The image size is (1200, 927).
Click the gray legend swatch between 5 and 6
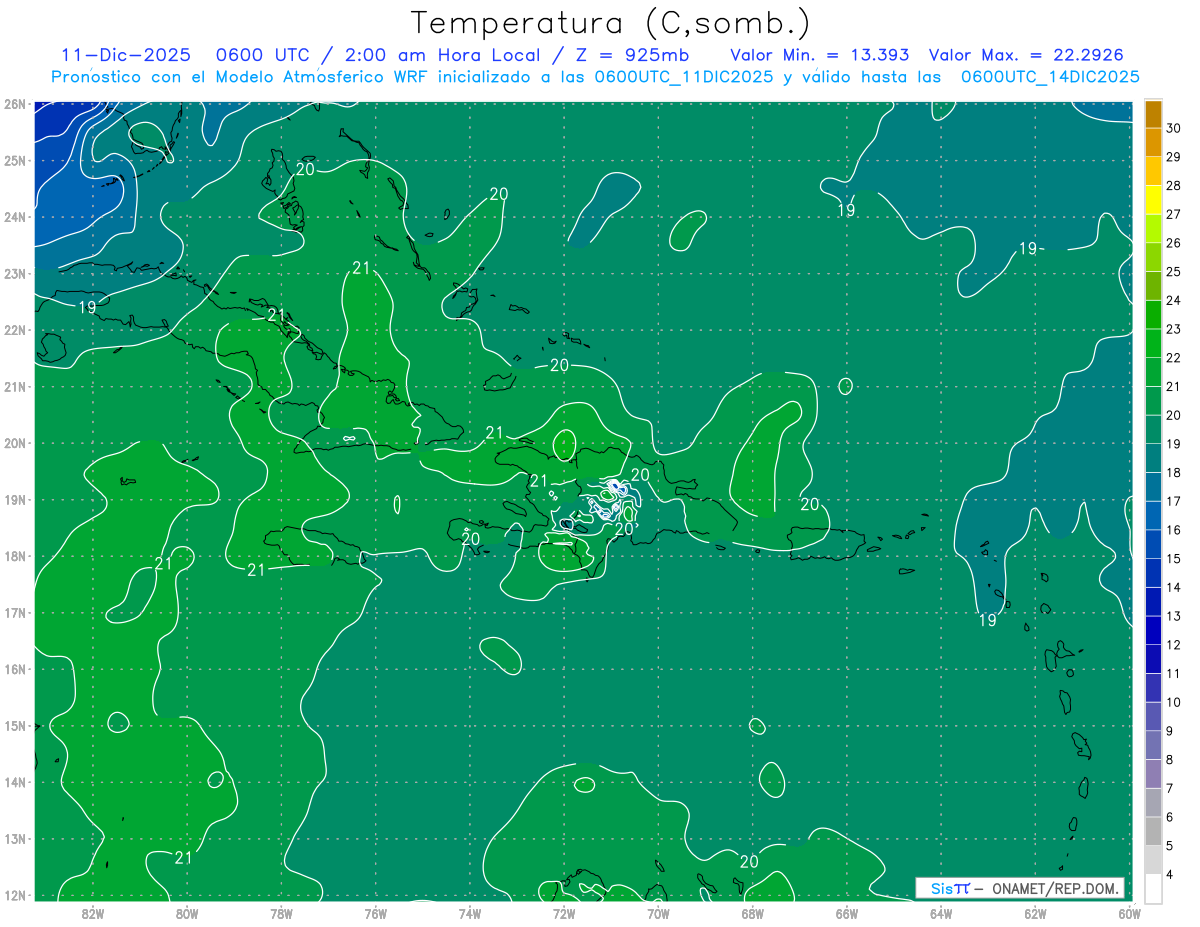tap(1153, 831)
